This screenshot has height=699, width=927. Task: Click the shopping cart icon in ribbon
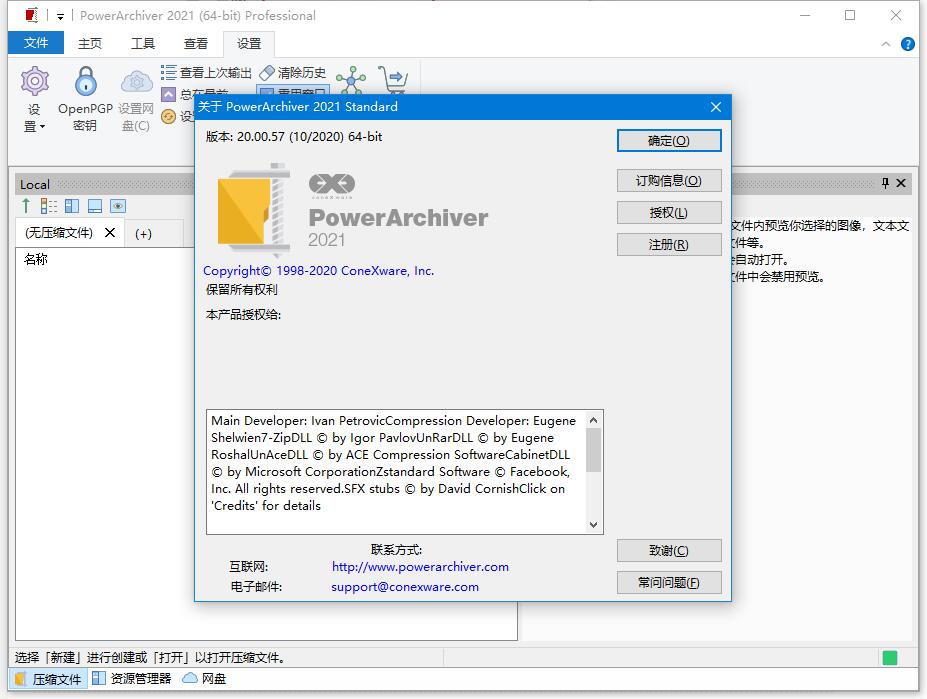[393, 80]
